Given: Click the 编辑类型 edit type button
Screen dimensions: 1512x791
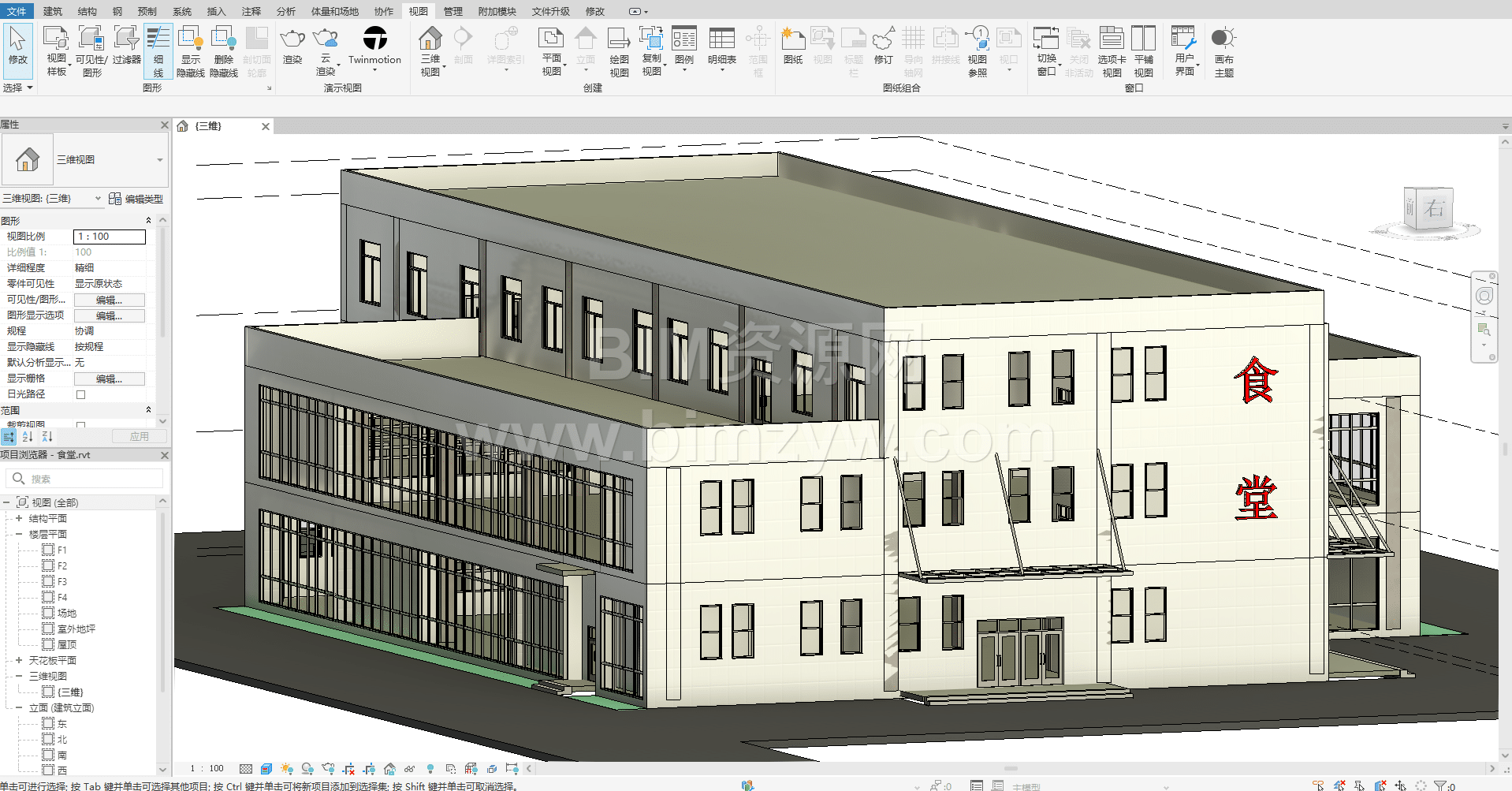Looking at the screenshot, I should 136,199.
